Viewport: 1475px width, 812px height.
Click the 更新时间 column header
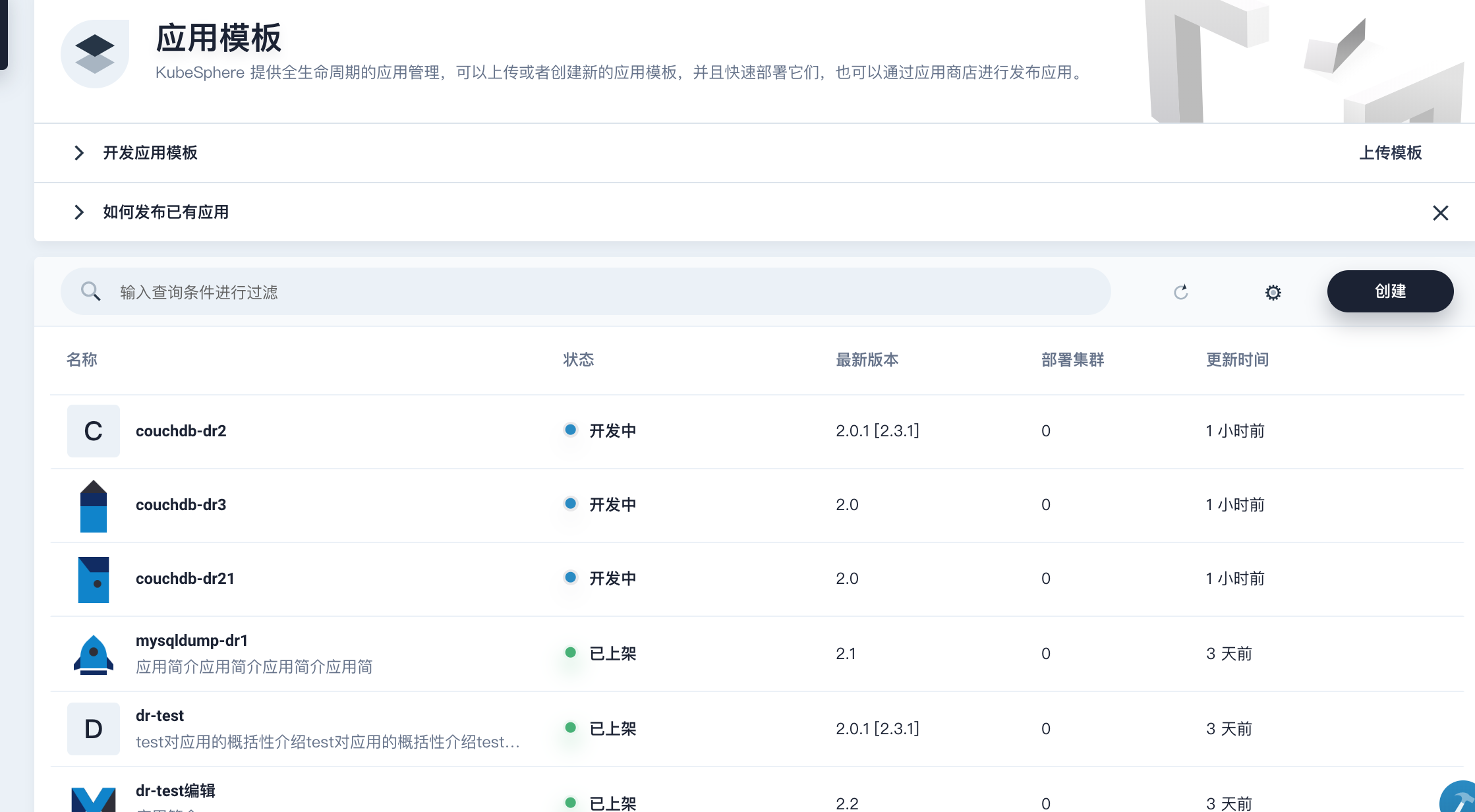tap(1238, 360)
